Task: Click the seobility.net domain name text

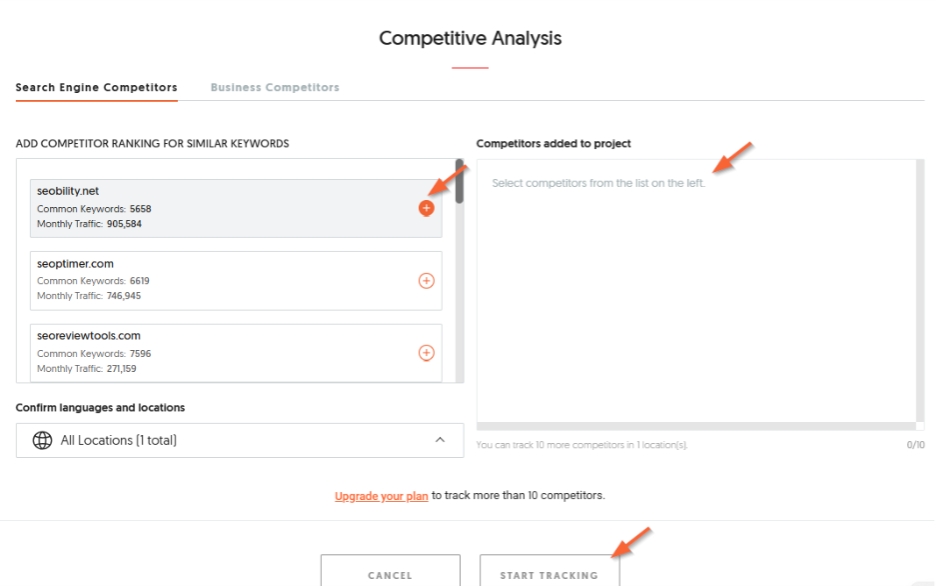Action: click(68, 191)
